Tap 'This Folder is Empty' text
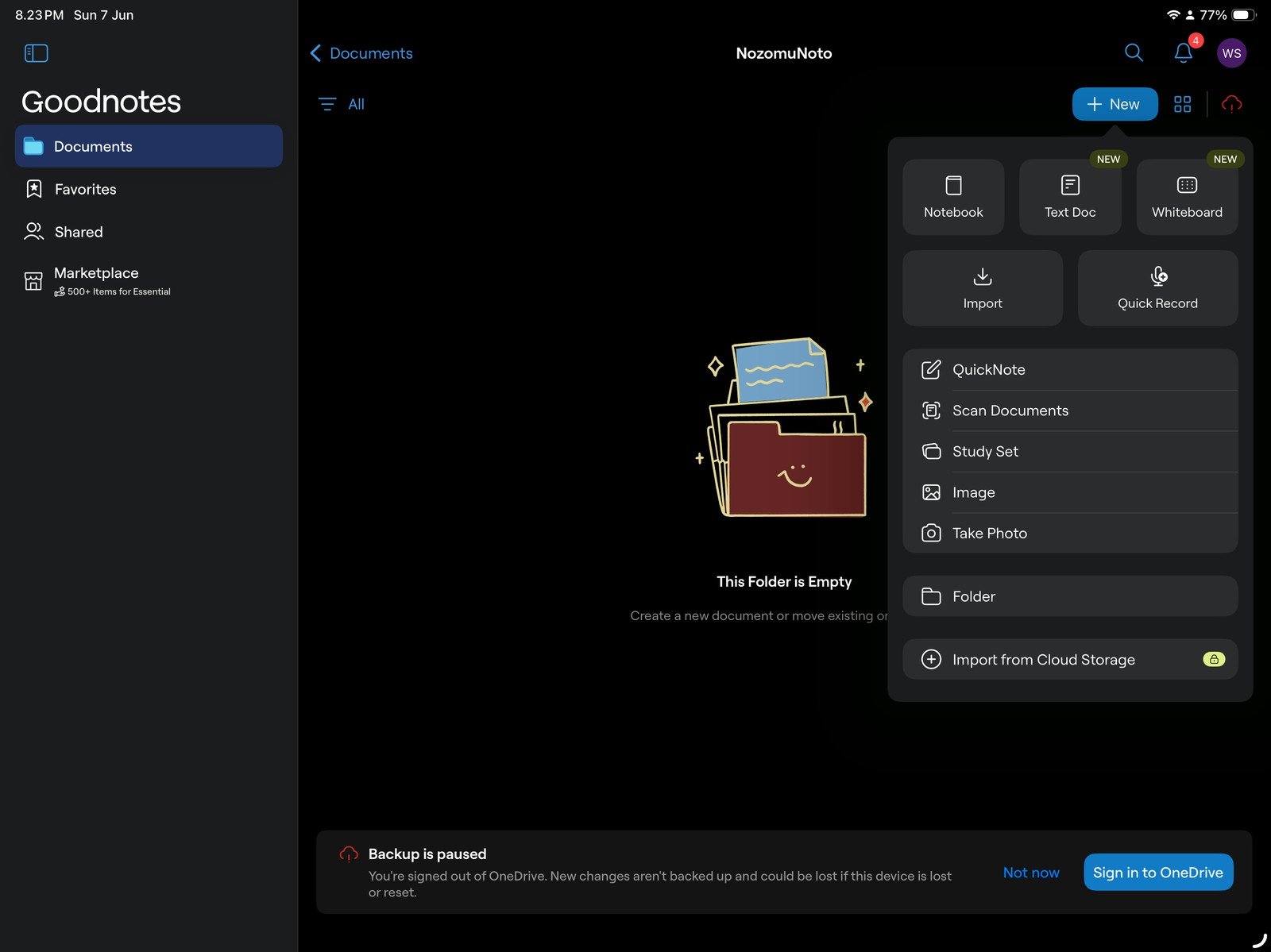1271x952 pixels. click(x=784, y=582)
